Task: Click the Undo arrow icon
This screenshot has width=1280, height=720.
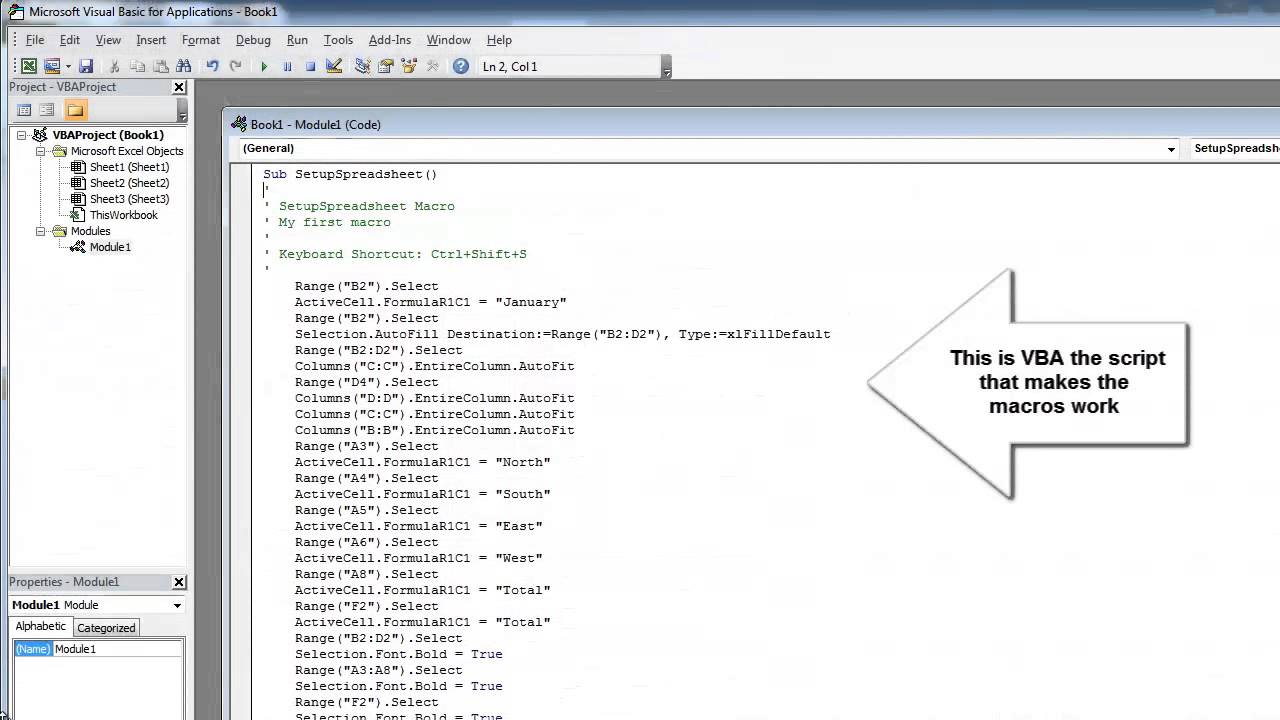Action: [x=212, y=66]
